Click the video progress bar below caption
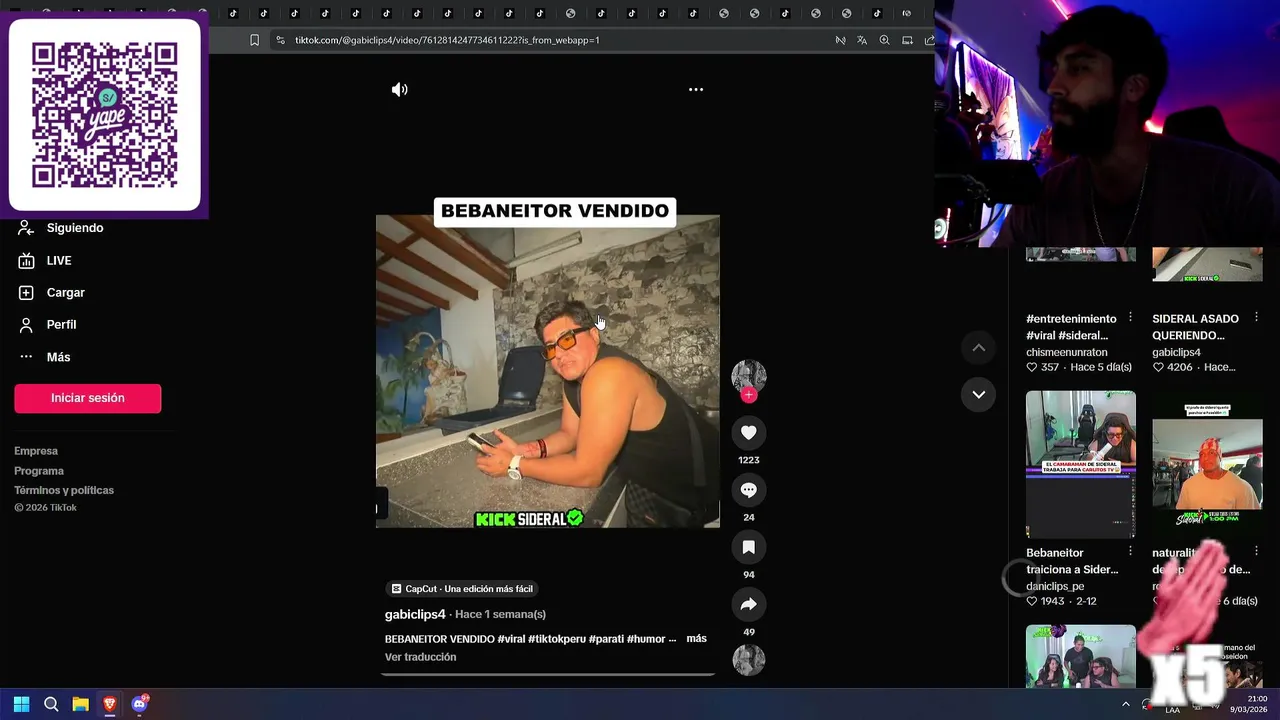This screenshot has width=1280, height=720. click(548, 674)
